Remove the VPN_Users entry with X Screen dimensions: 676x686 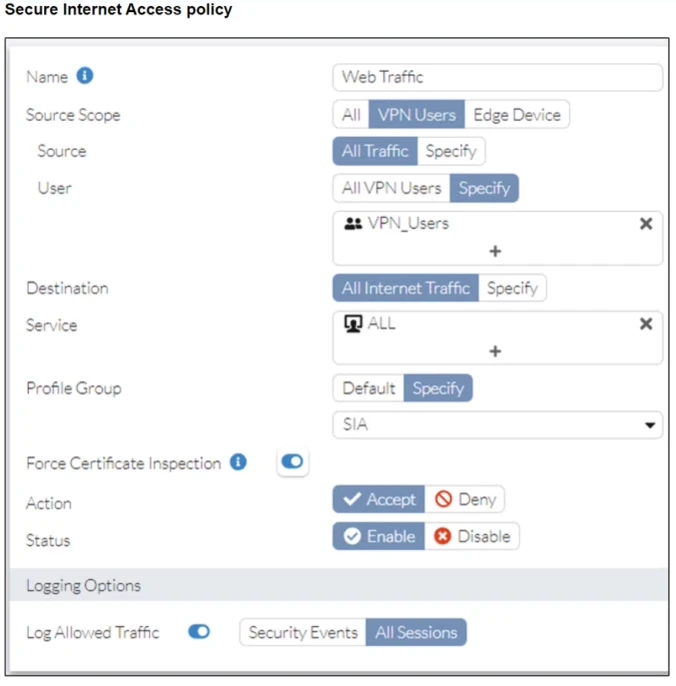coord(646,224)
